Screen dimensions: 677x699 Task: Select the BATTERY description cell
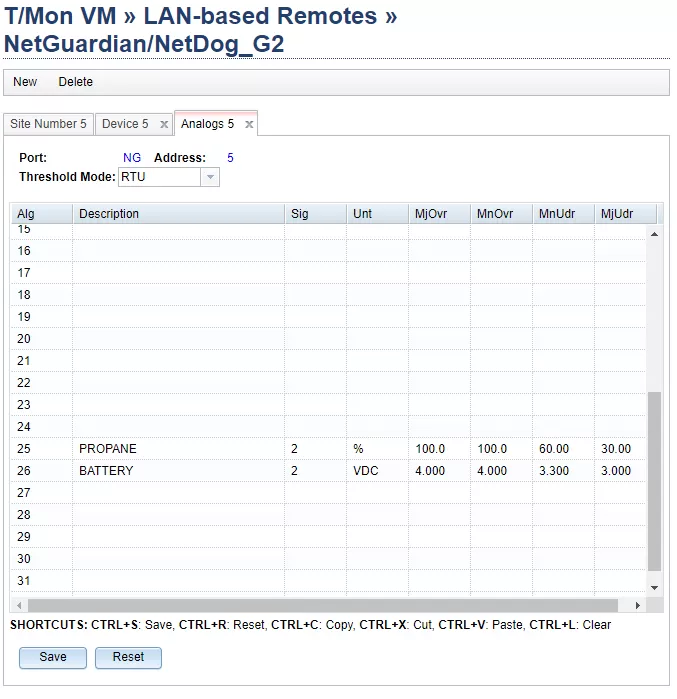177,471
